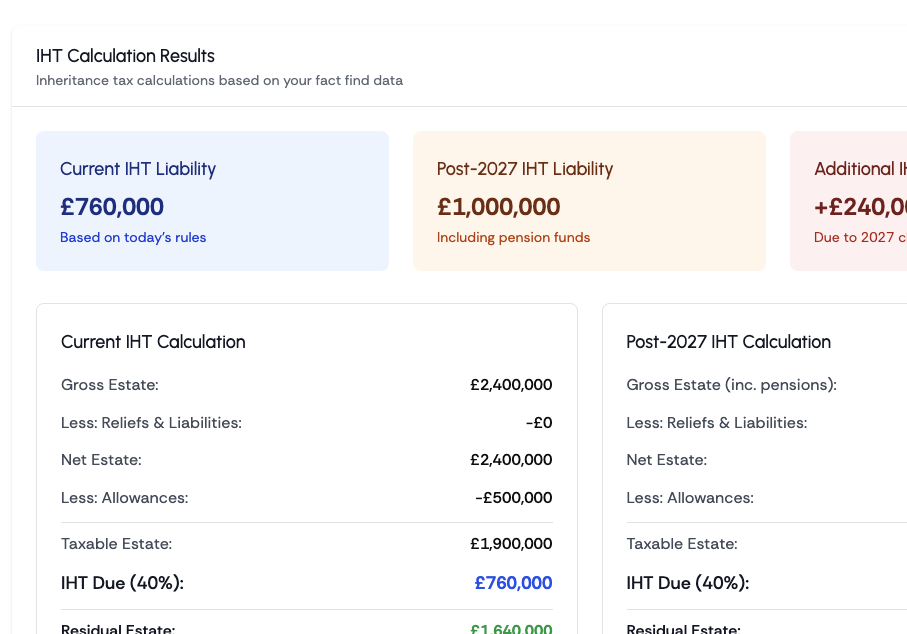Click the Post-2027 IHT Calculation panel title
Screen dimensions: 907x634
tap(728, 342)
